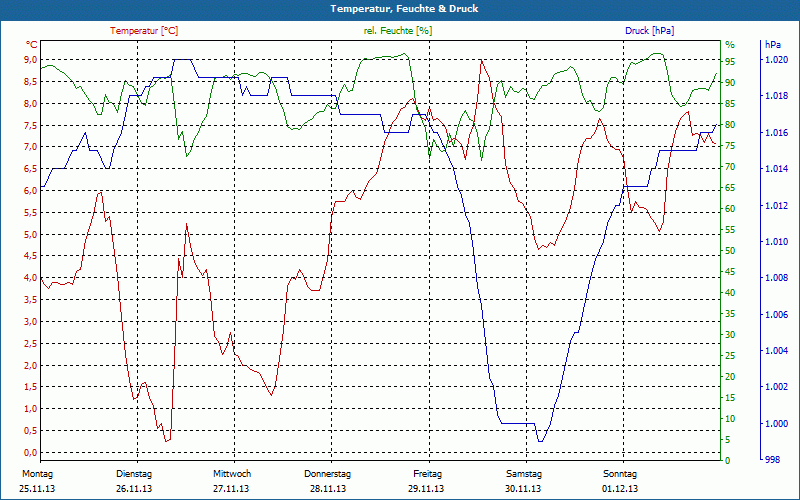
Task: Click humidity axis value "65"
Action: coord(730,188)
